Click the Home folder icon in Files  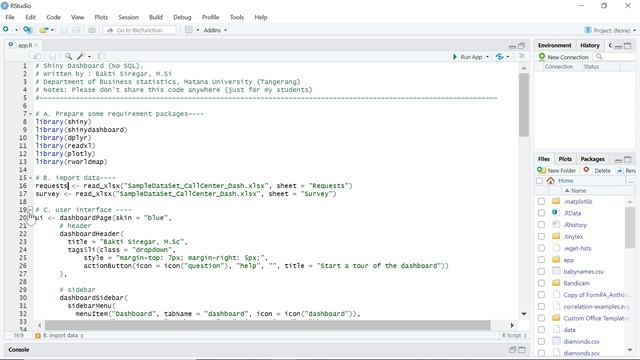(x=551, y=180)
